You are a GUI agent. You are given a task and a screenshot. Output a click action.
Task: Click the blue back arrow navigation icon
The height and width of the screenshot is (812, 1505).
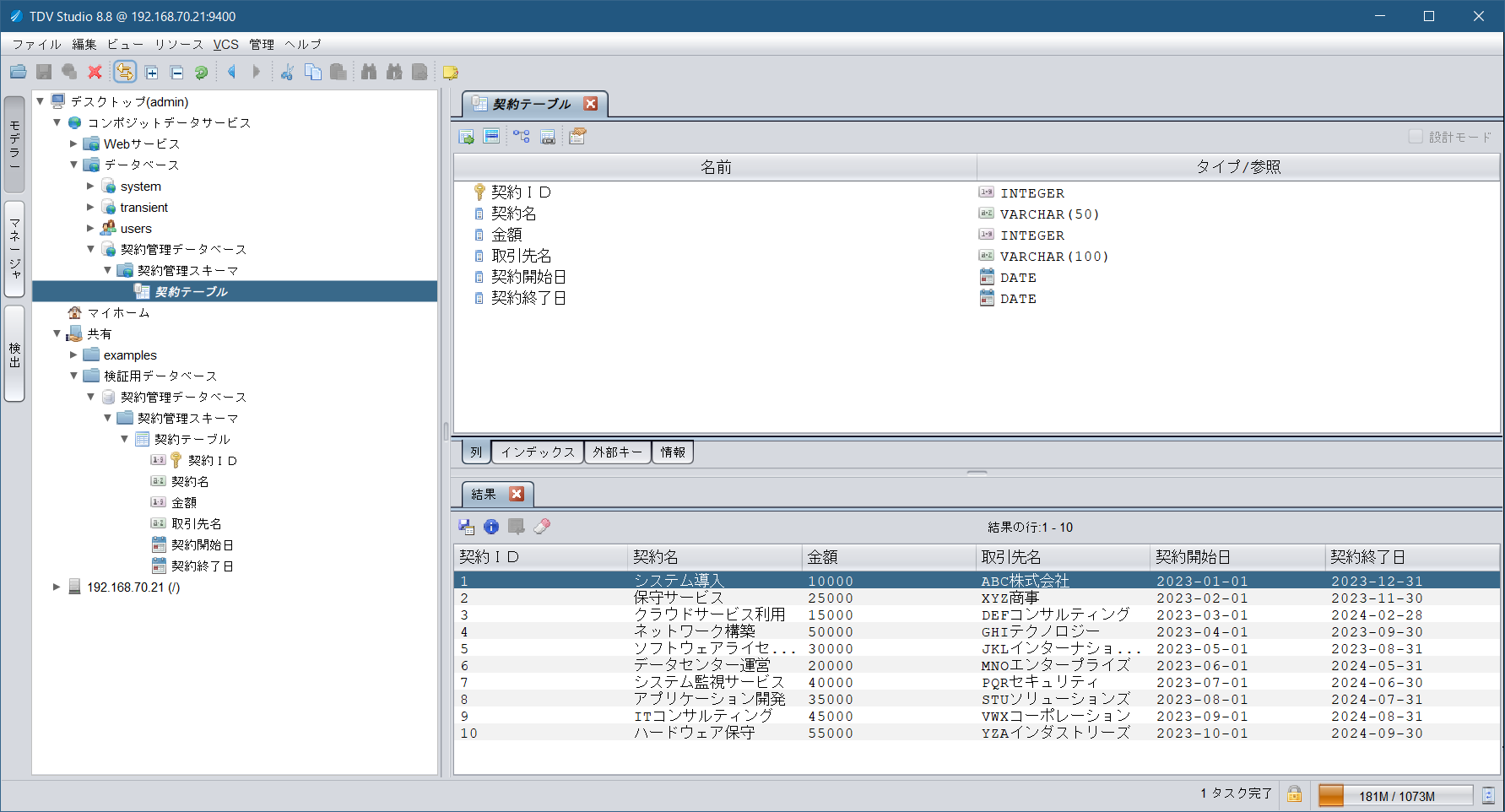(231, 73)
